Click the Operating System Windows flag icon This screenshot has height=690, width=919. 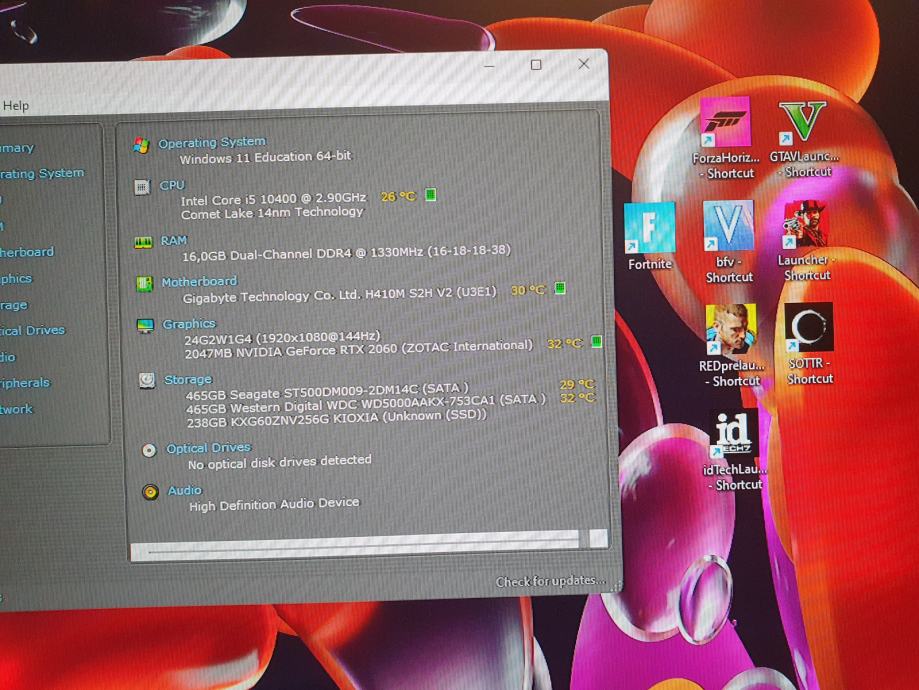pyautogui.click(x=141, y=145)
